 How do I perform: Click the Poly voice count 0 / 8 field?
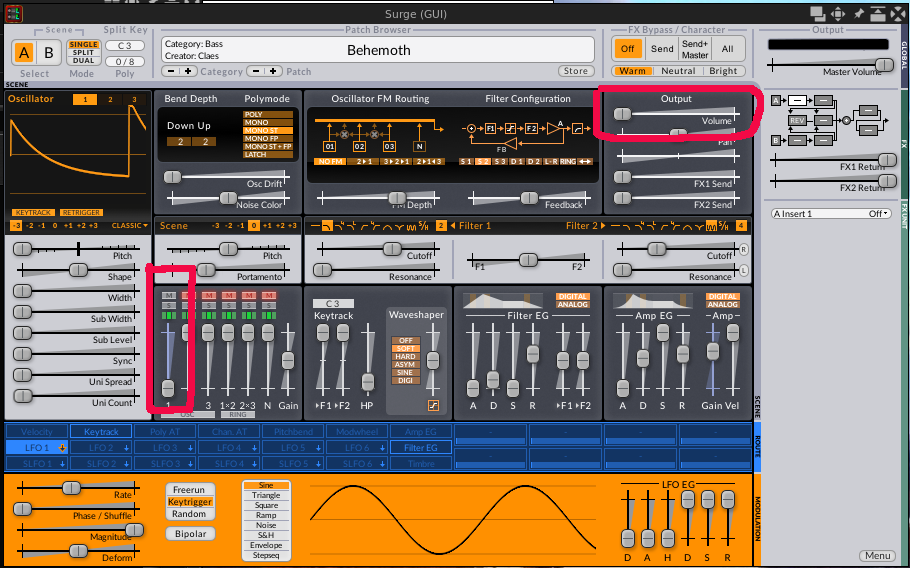tap(125, 61)
